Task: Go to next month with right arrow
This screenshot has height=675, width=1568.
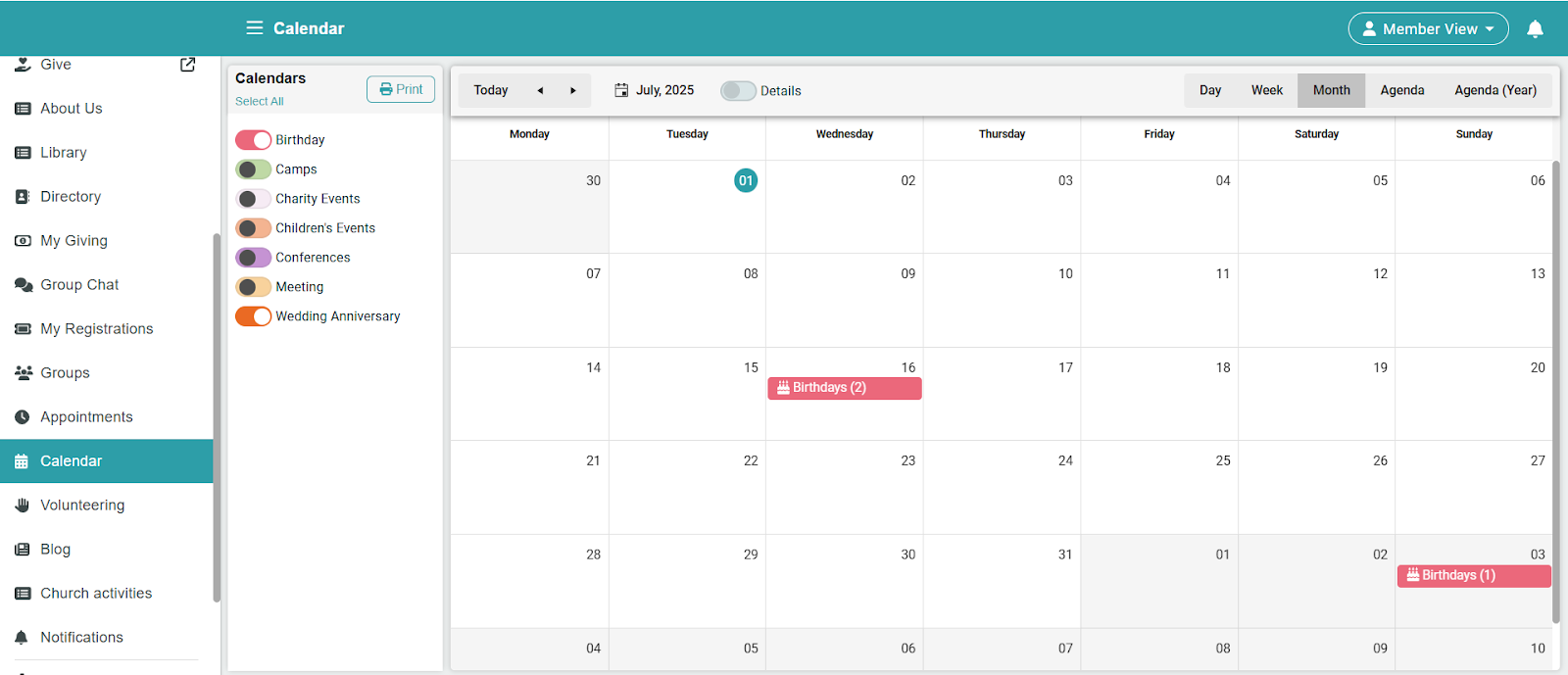Action: tap(573, 90)
